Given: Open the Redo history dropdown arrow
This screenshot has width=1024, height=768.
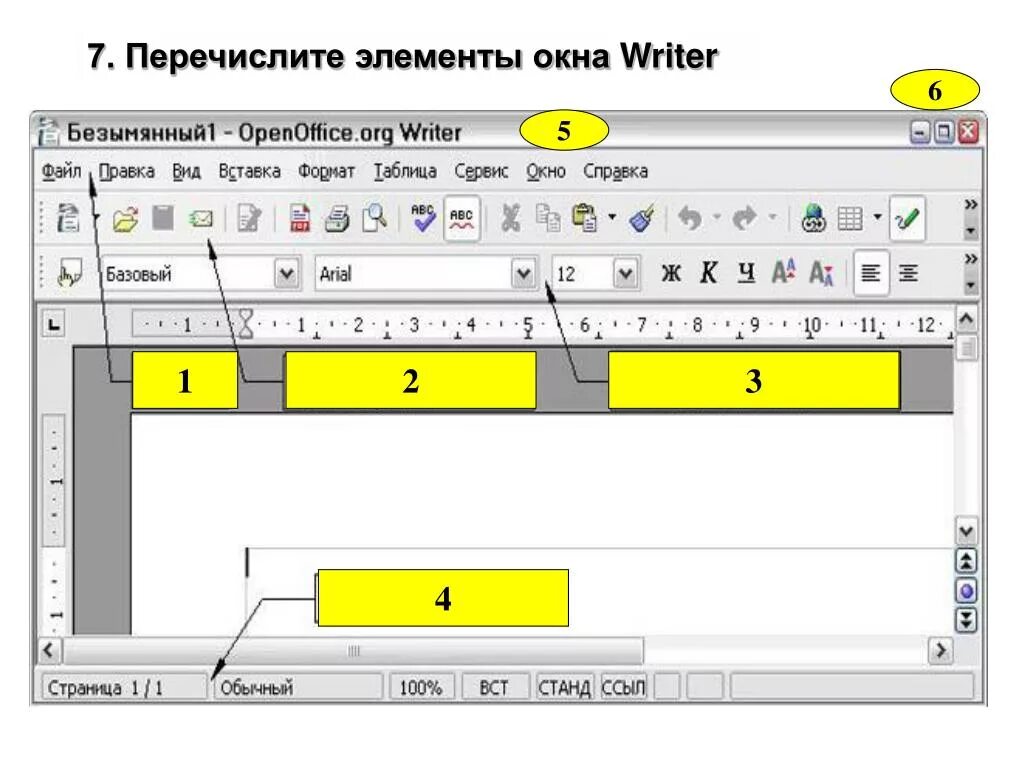Looking at the screenshot, I should 772,217.
